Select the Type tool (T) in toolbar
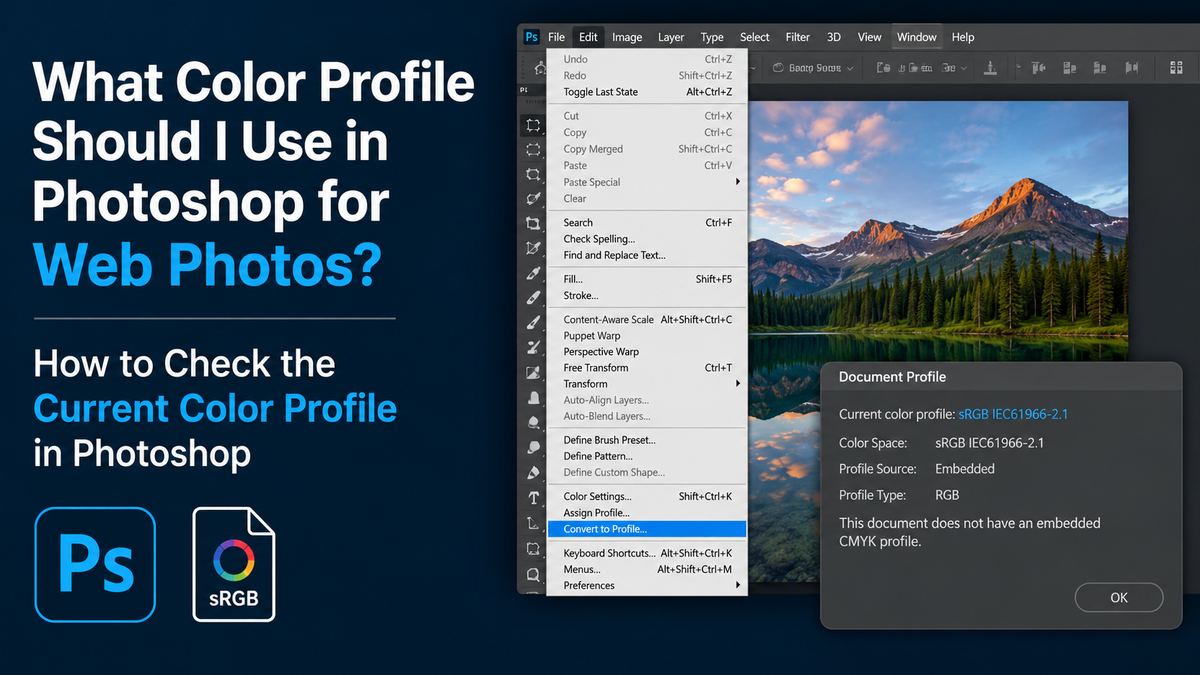Image resolution: width=1200 pixels, height=675 pixels. 533,498
